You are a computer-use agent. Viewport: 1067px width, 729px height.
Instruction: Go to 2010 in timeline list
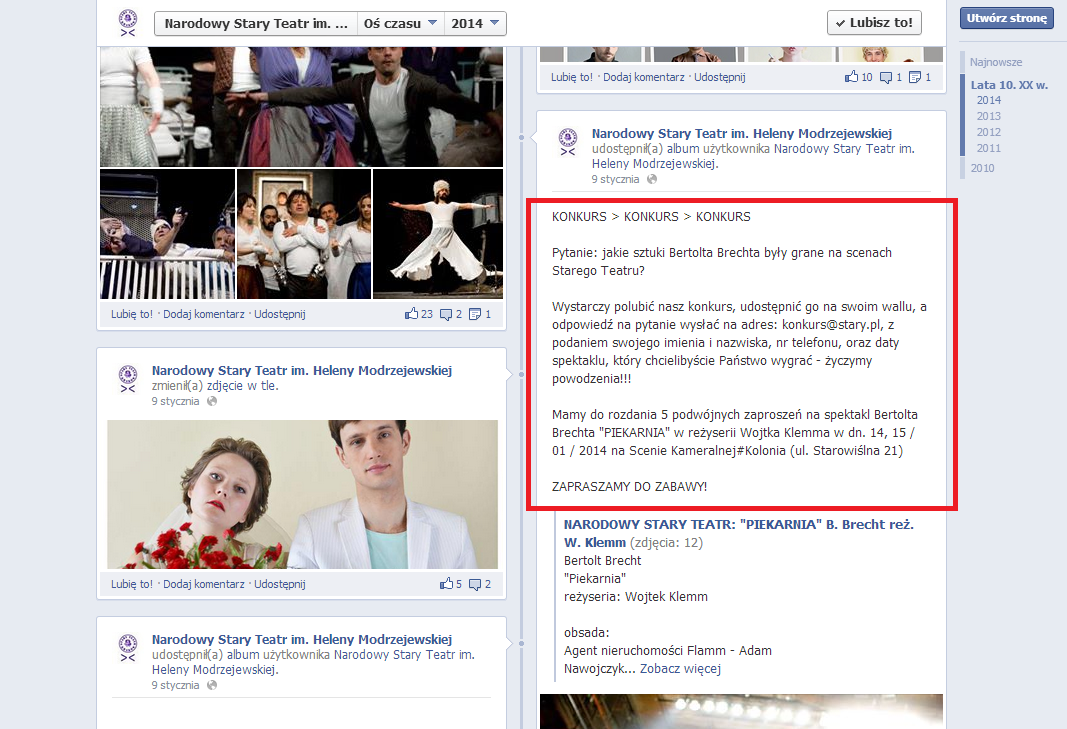[982, 168]
